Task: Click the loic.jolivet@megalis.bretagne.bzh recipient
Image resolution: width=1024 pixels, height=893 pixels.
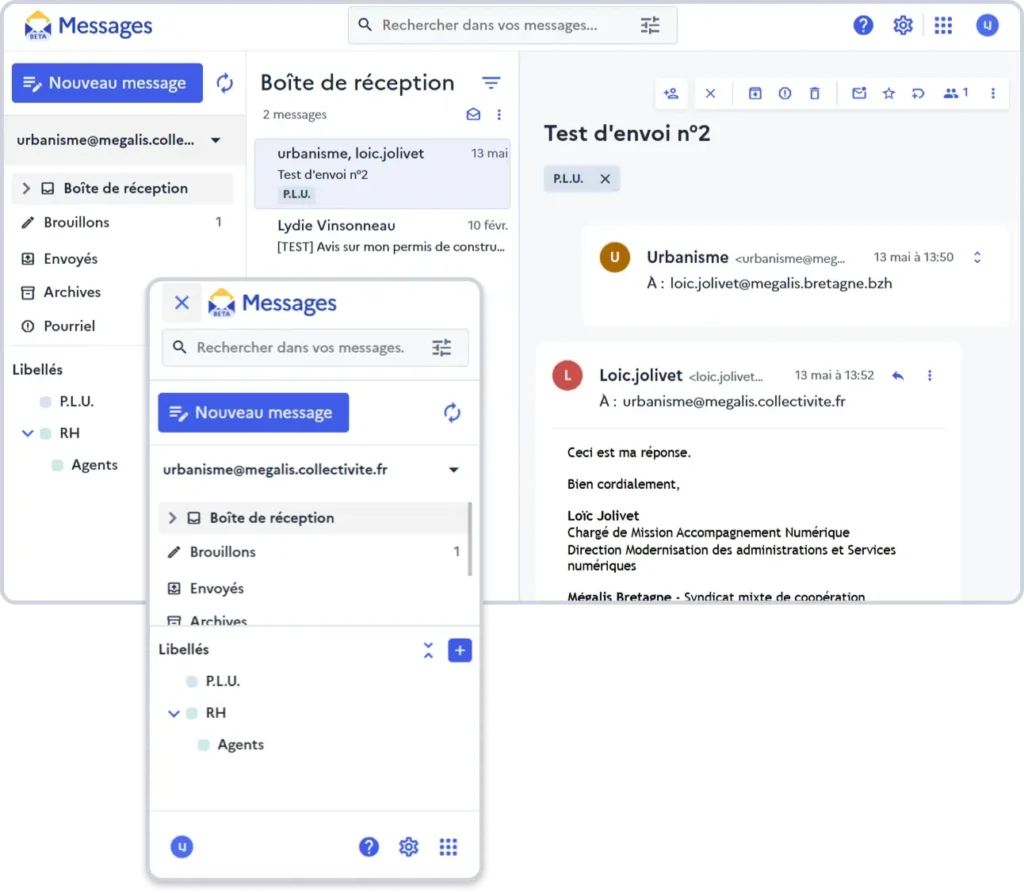Action: click(x=781, y=284)
